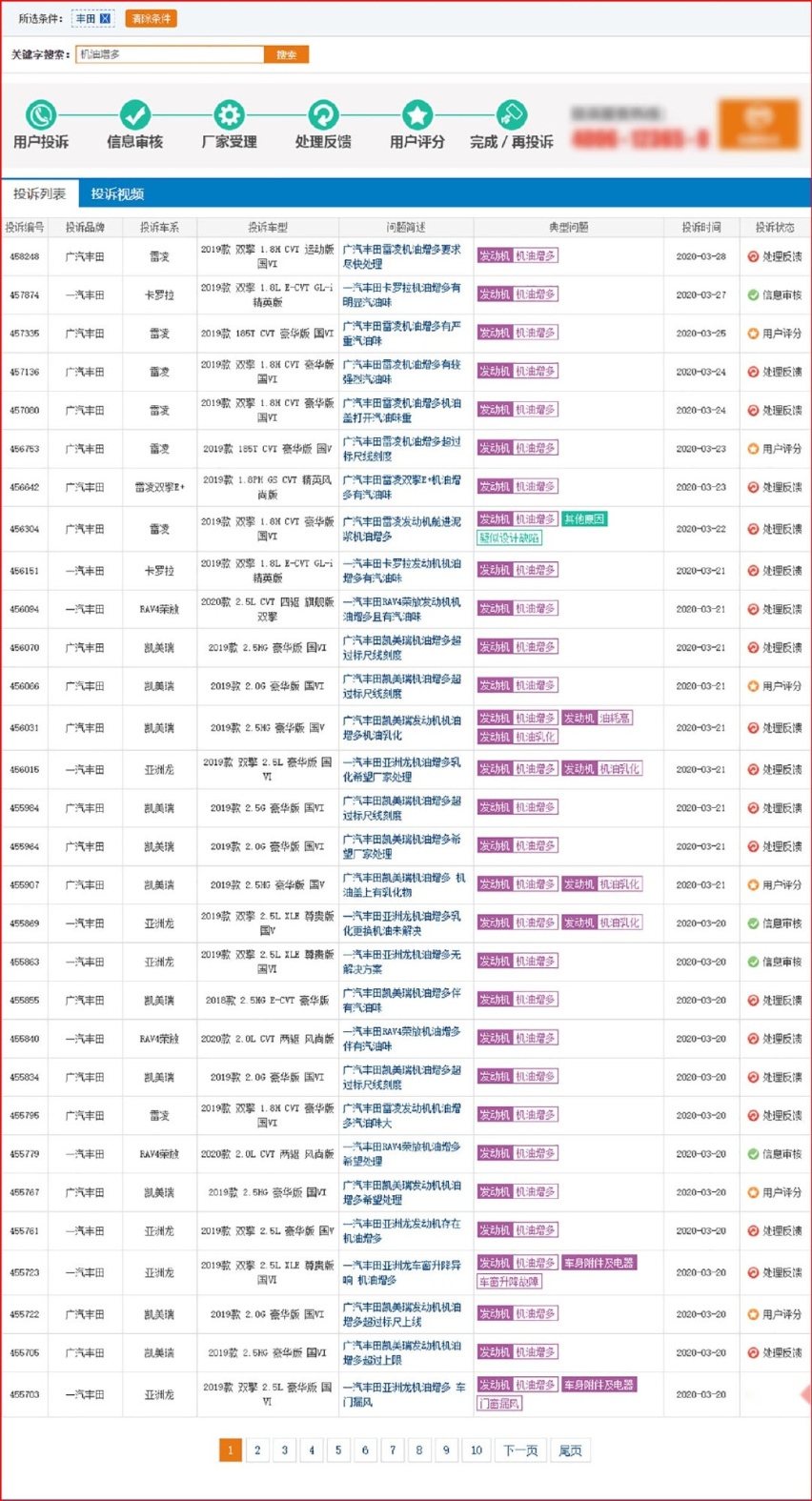Open complaint 广汽丰田雷凌机油增多有严重汽油味
The width and height of the screenshot is (812, 1501).
coord(401,334)
